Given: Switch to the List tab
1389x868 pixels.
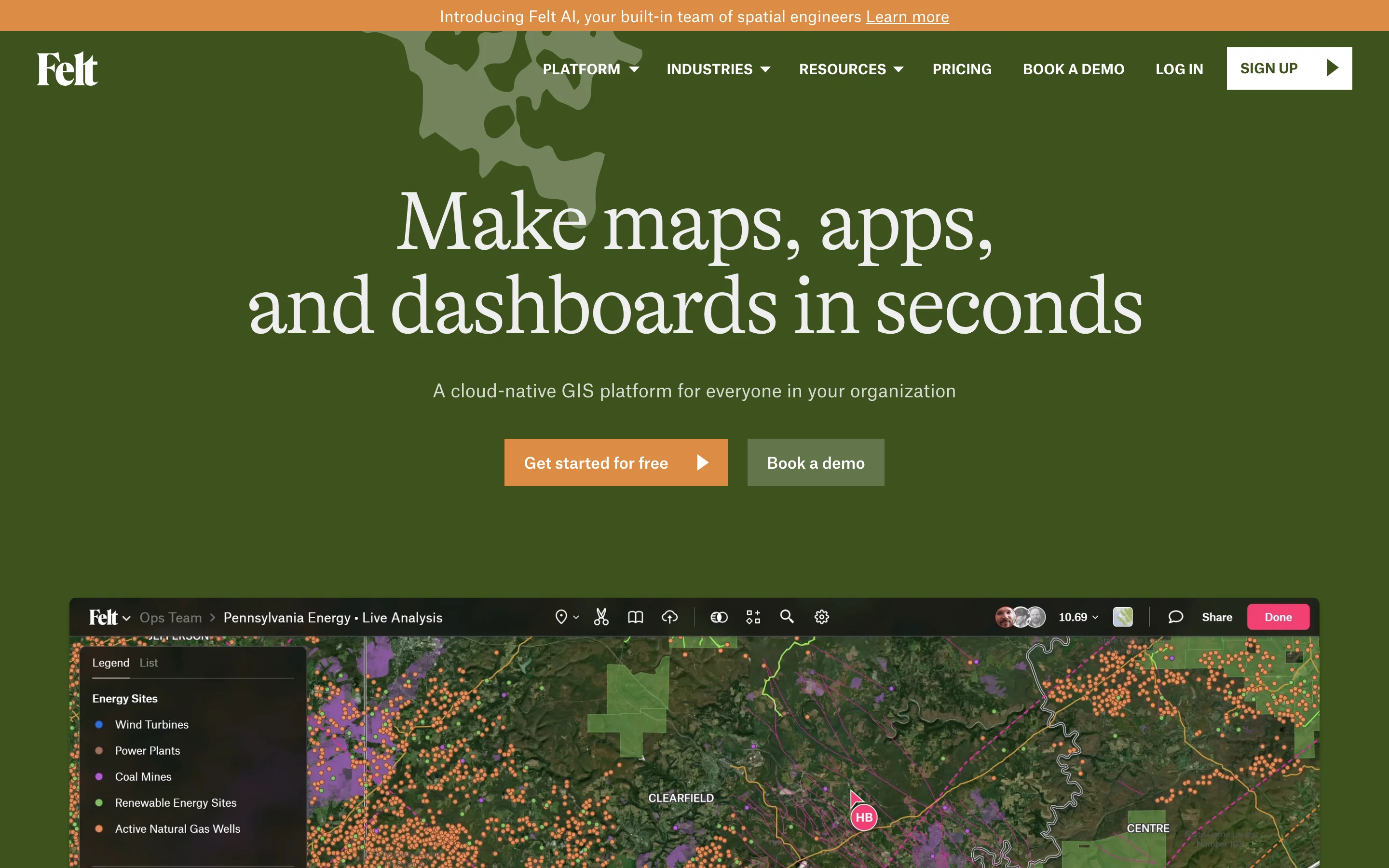Looking at the screenshot, I should (148, 663).
